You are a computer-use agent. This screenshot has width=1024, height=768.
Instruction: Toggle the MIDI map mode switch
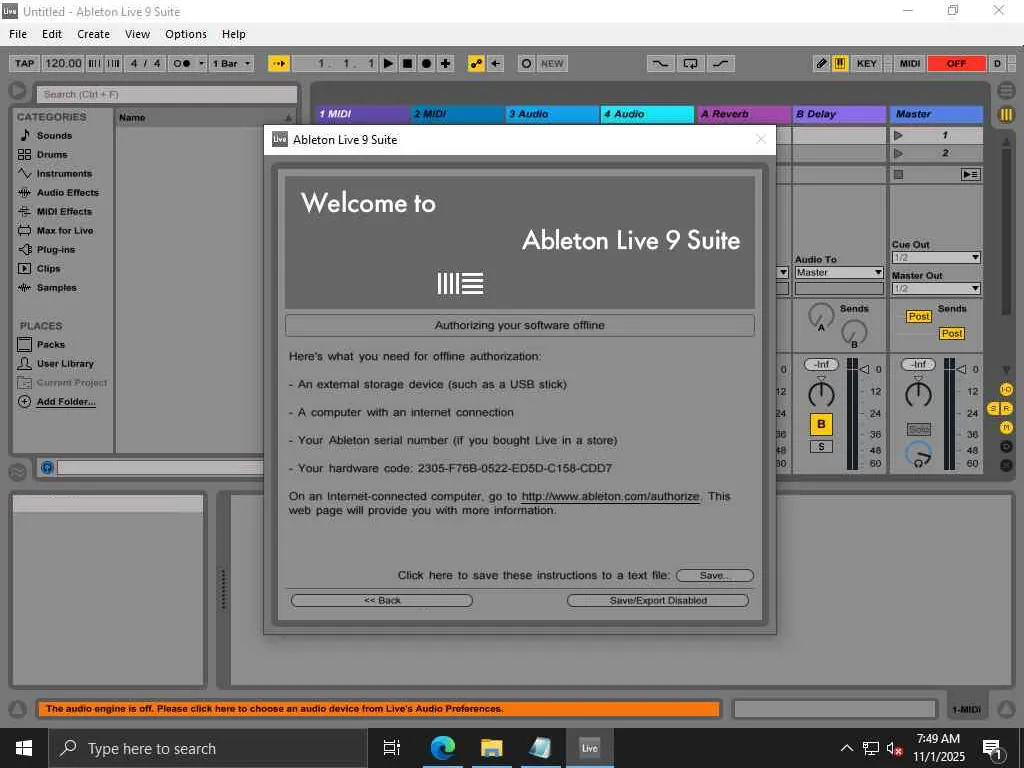[910, 63]
